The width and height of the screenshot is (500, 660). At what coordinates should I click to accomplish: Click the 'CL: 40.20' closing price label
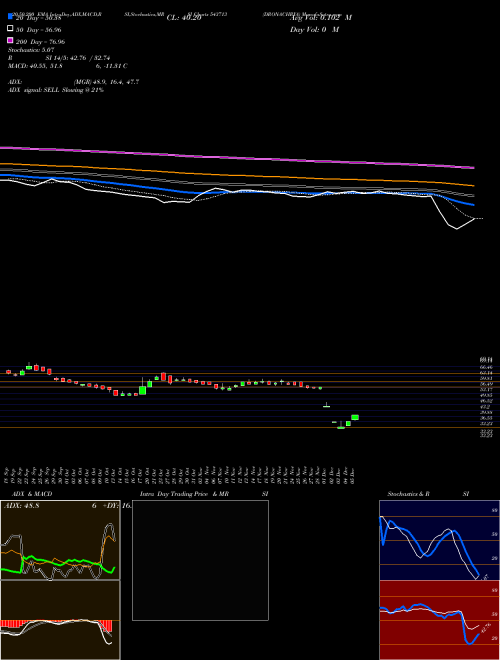[x=184, y=18]
